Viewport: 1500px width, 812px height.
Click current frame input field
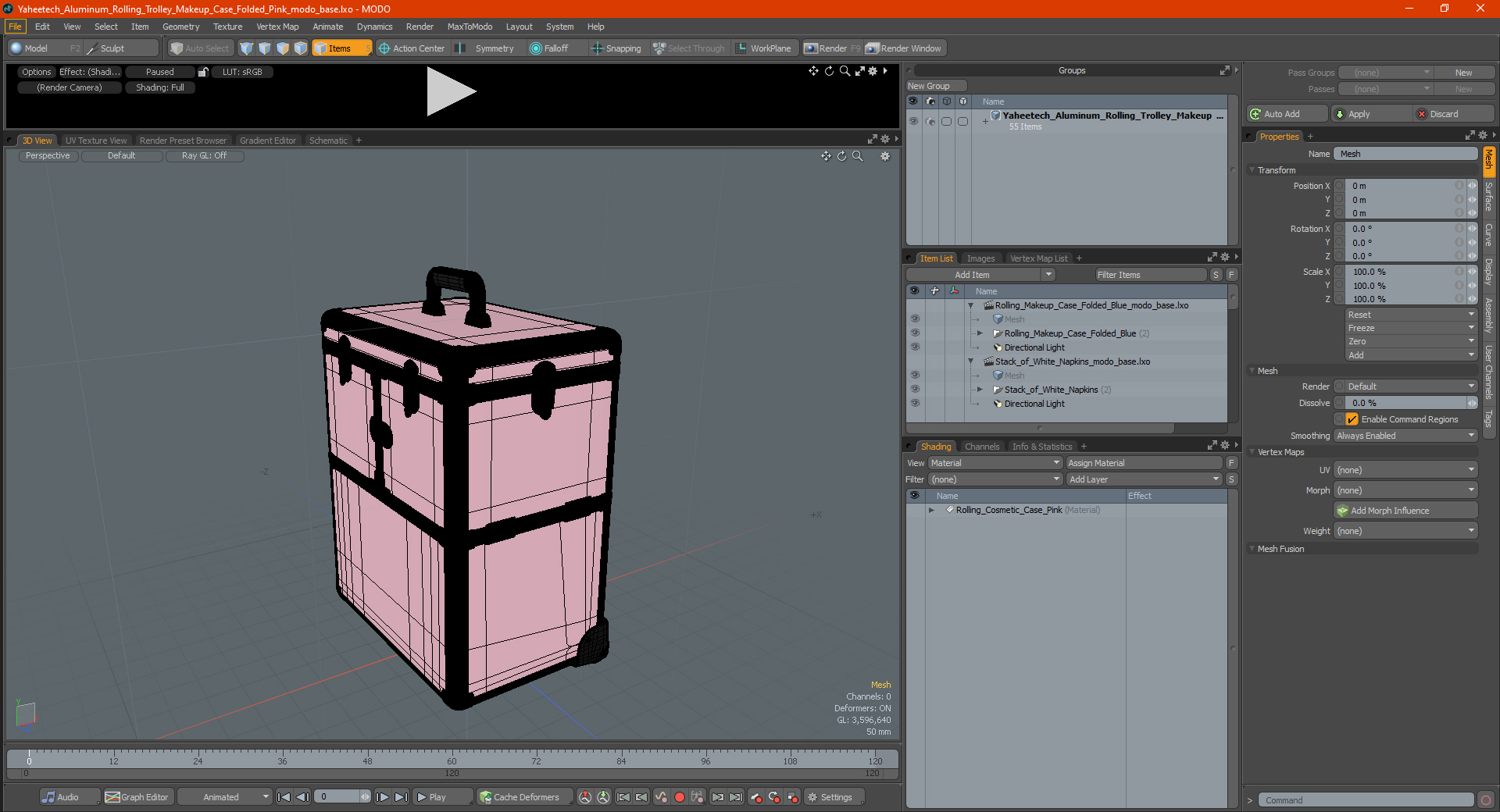(337, 797)
